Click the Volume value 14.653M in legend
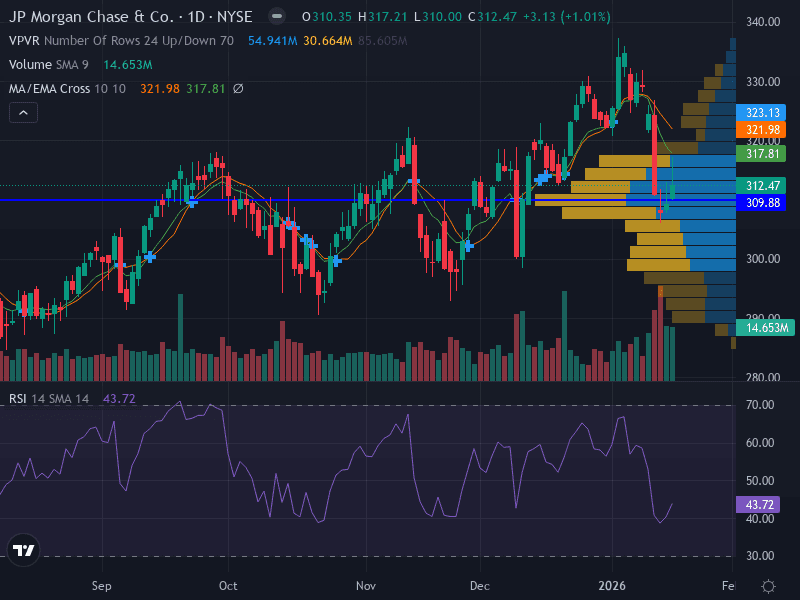Screen dimensions: 800x600 pos(128,65)
